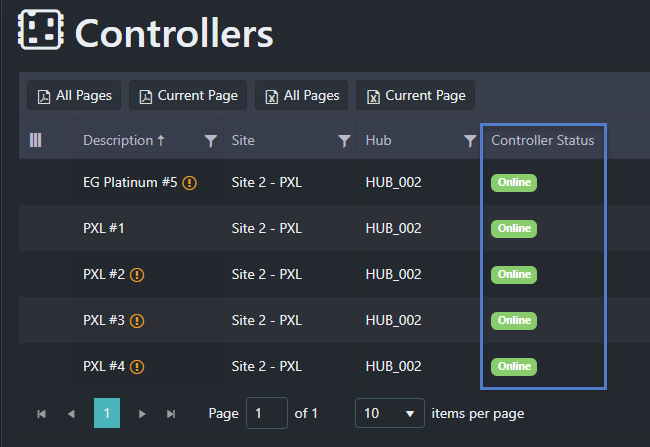
Task: Expand the items per page dropdown
Action: (x=390, y=413)
